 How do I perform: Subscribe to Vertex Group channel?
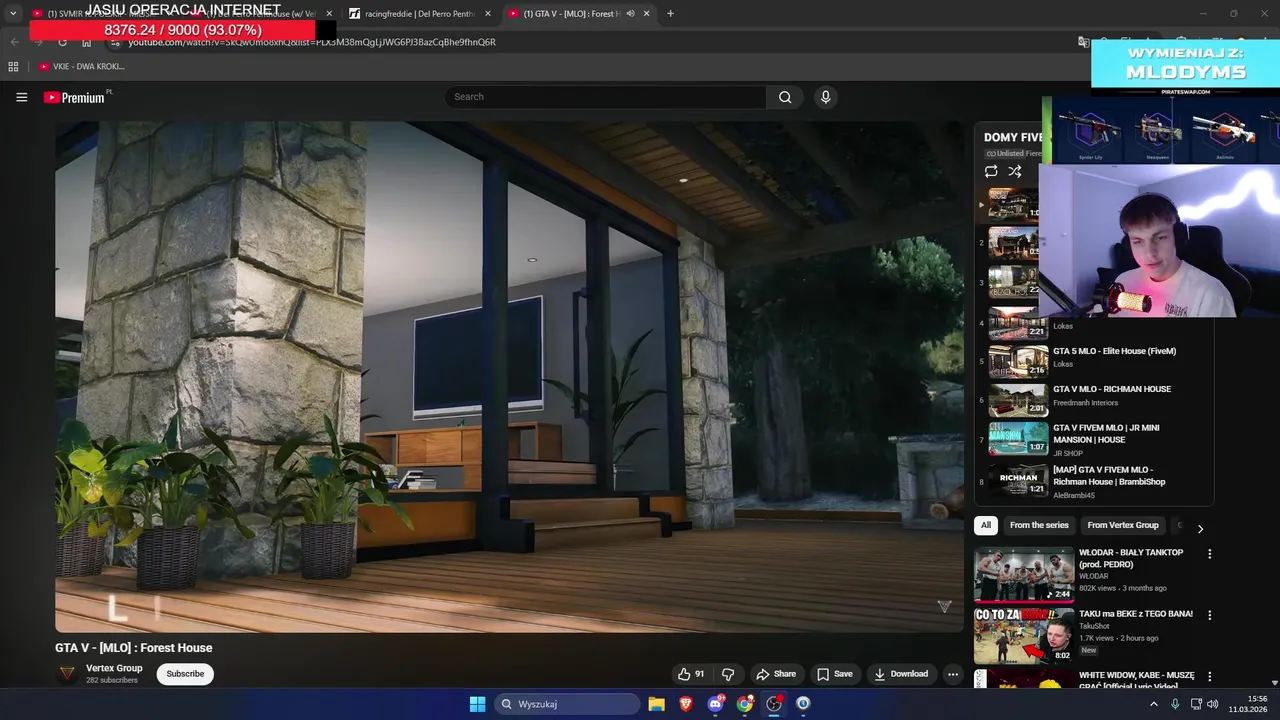pyautogui.click(x=185, y=674)
